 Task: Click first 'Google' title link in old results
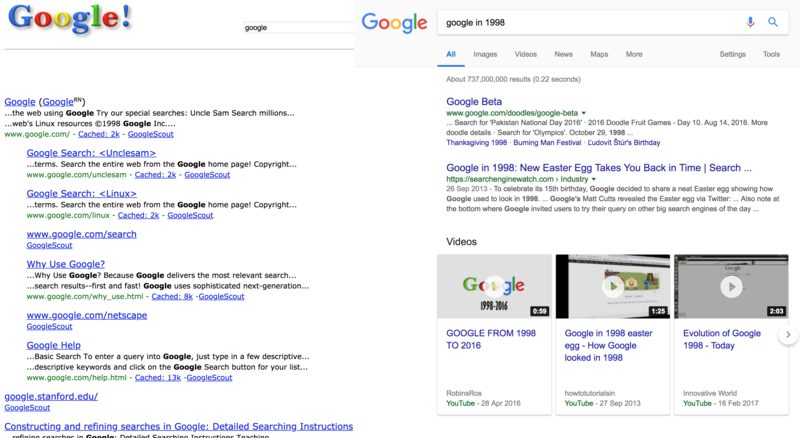[20, 102]
